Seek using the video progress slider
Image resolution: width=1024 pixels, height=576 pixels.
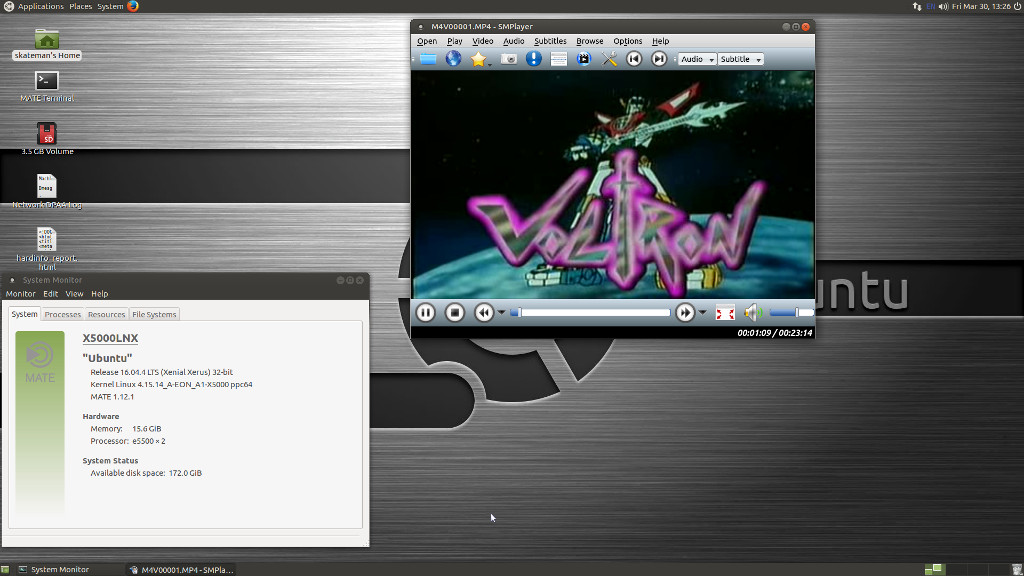tap(590, 313)
